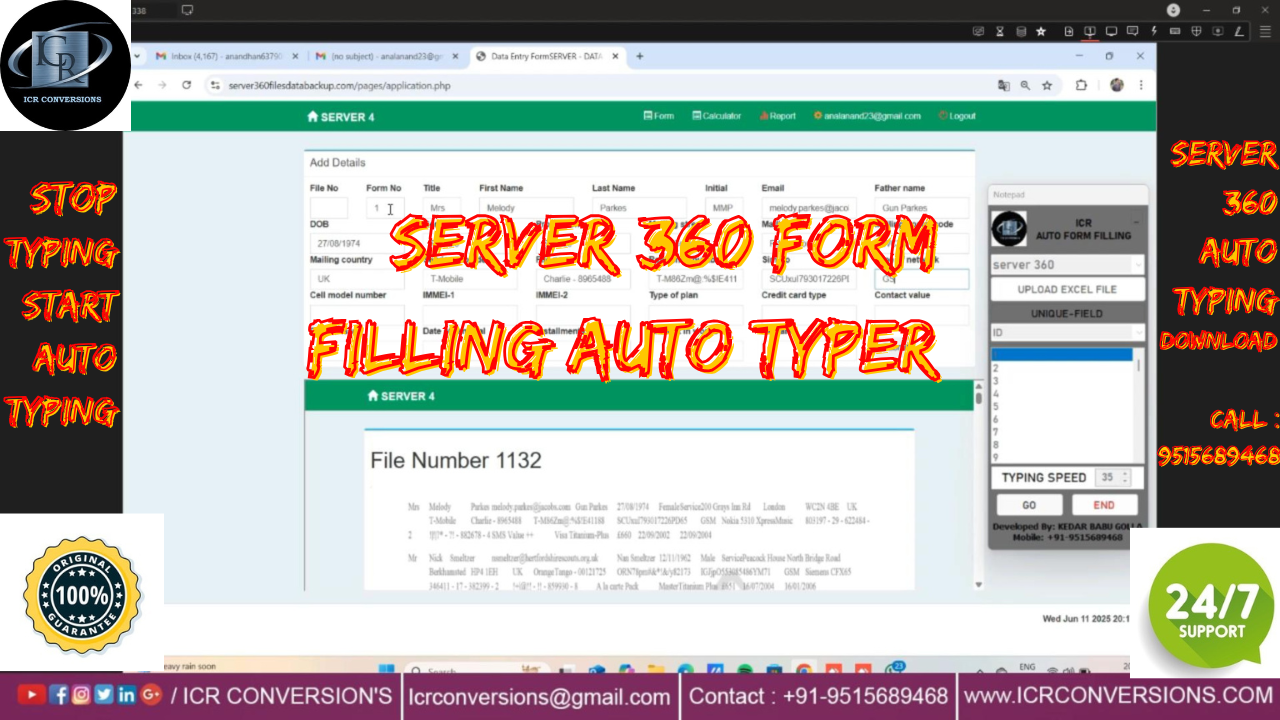Click the UPLOAD EXCEL FILE button
The width and height of the screenshot is (1280, 720).
point(1066,289)
